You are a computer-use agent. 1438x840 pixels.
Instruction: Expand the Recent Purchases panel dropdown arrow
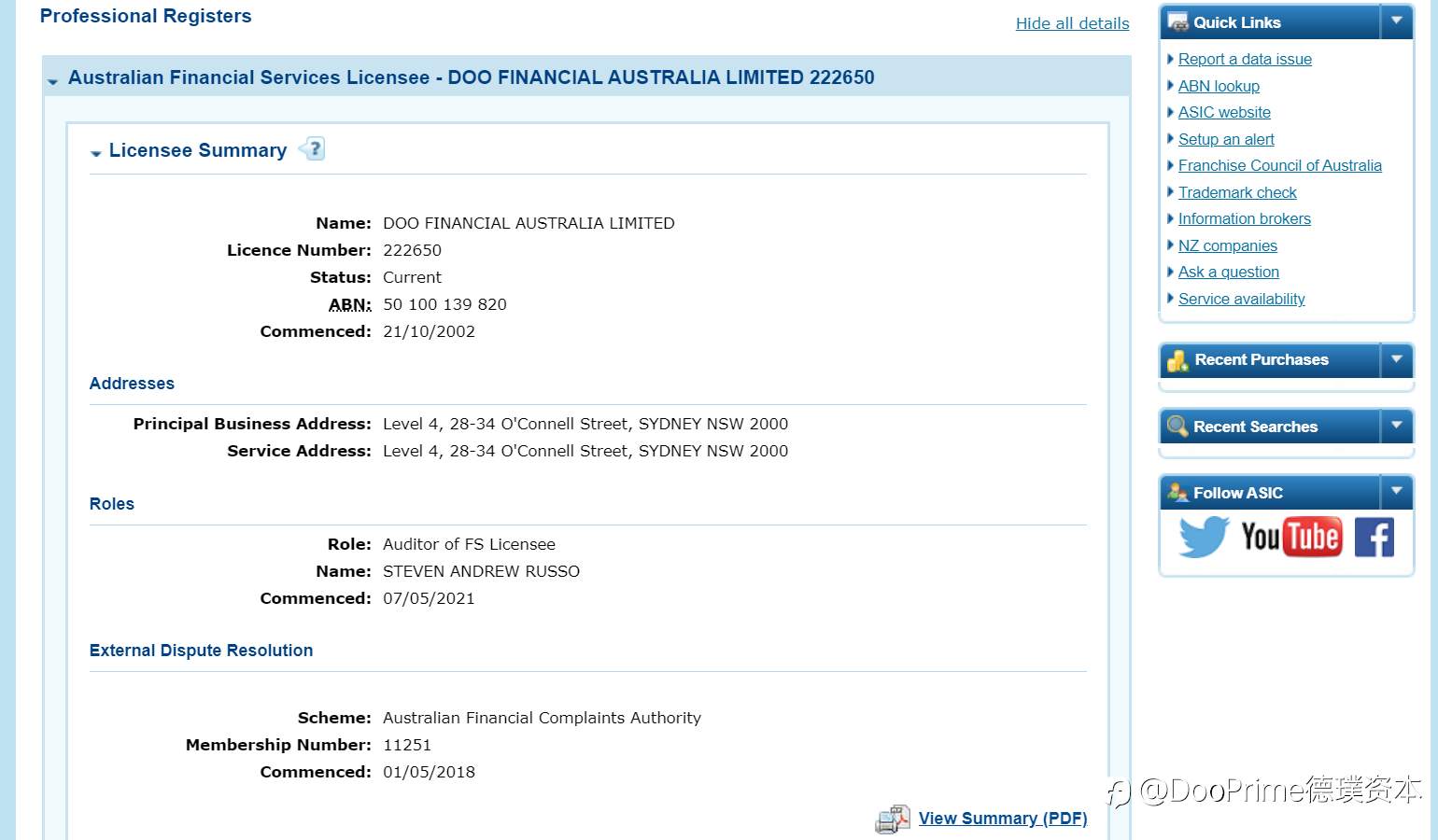(x=1397, y=359)
